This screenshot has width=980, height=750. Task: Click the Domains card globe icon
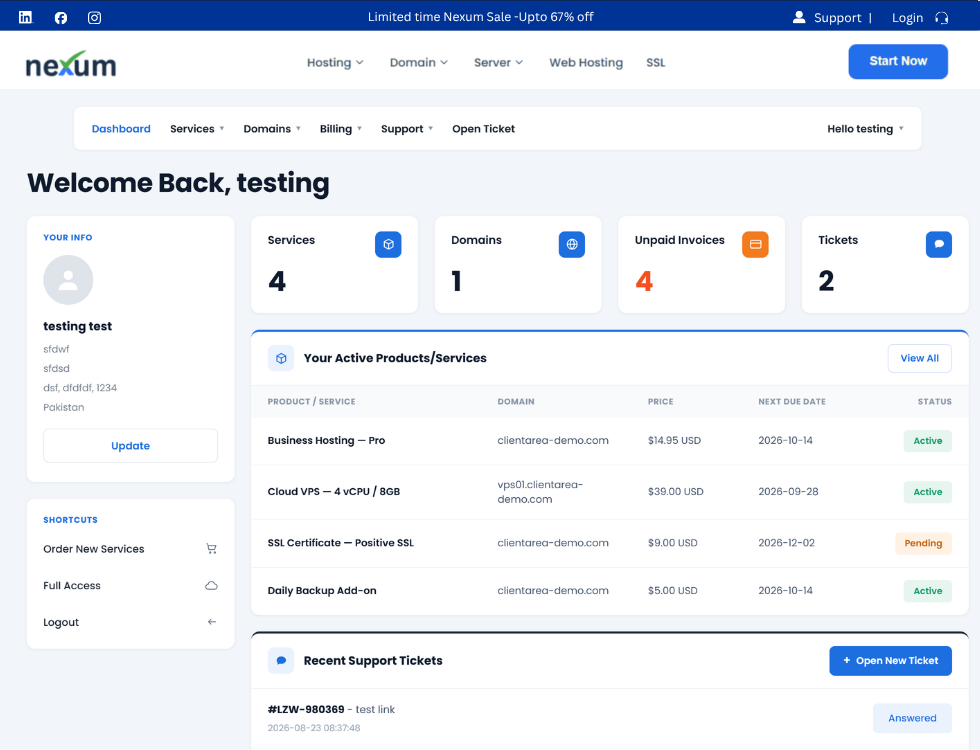point(572,244)
